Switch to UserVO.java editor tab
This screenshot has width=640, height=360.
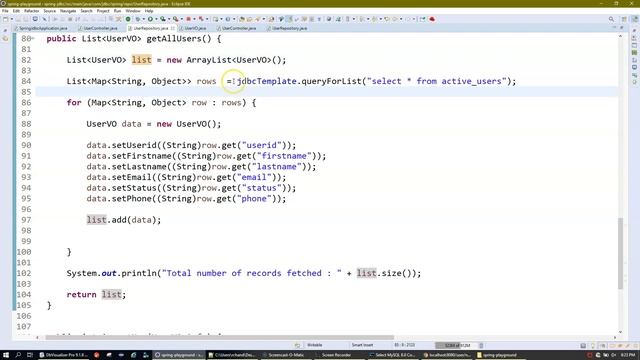point(195,28)
